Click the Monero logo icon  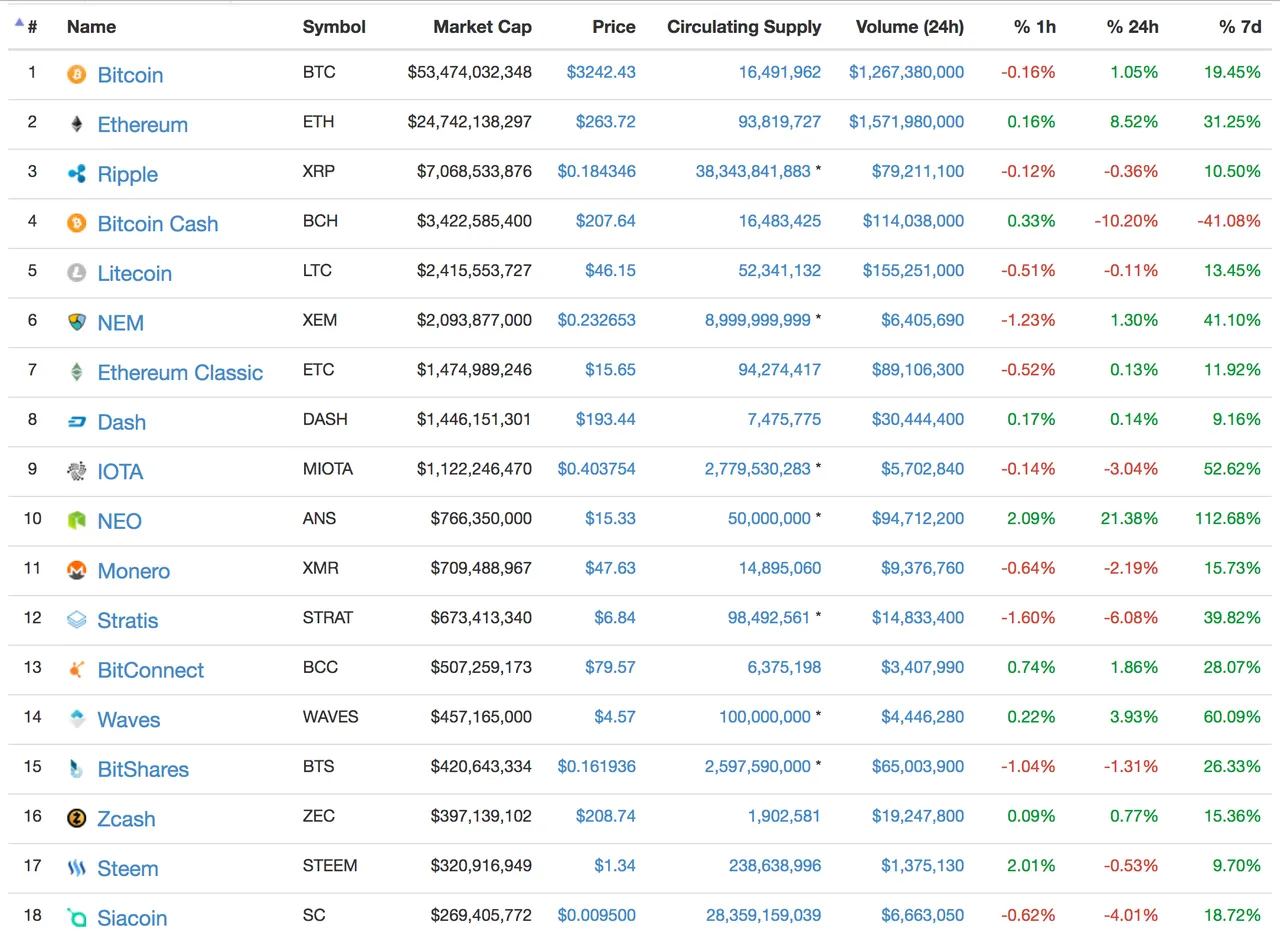(x=77, y=570)
